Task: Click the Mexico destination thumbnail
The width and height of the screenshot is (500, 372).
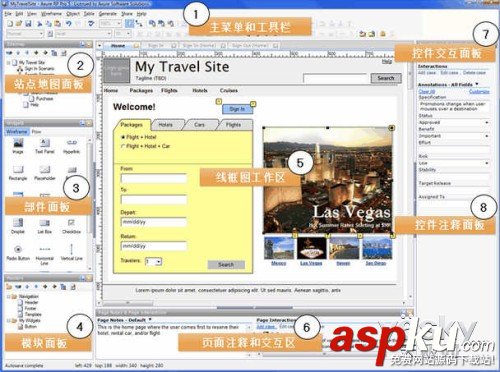Action: (279, 248)
